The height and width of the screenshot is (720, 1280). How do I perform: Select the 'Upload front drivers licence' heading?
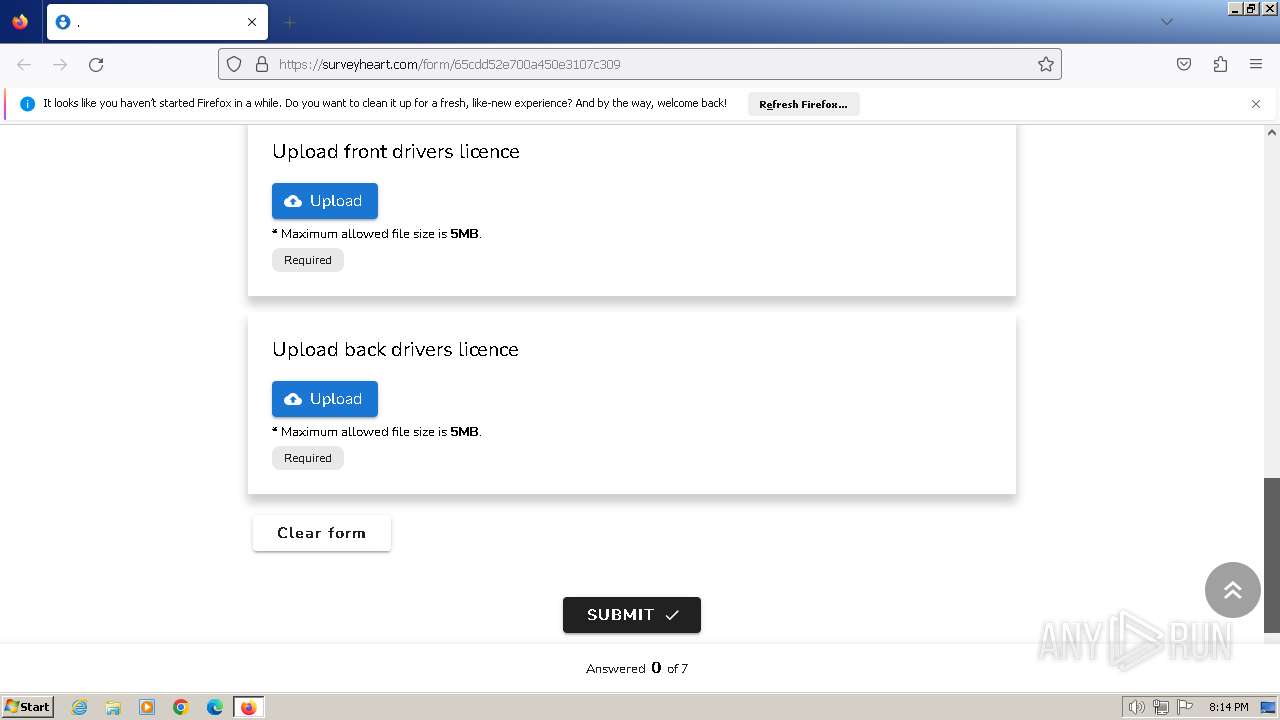[396, 152]
